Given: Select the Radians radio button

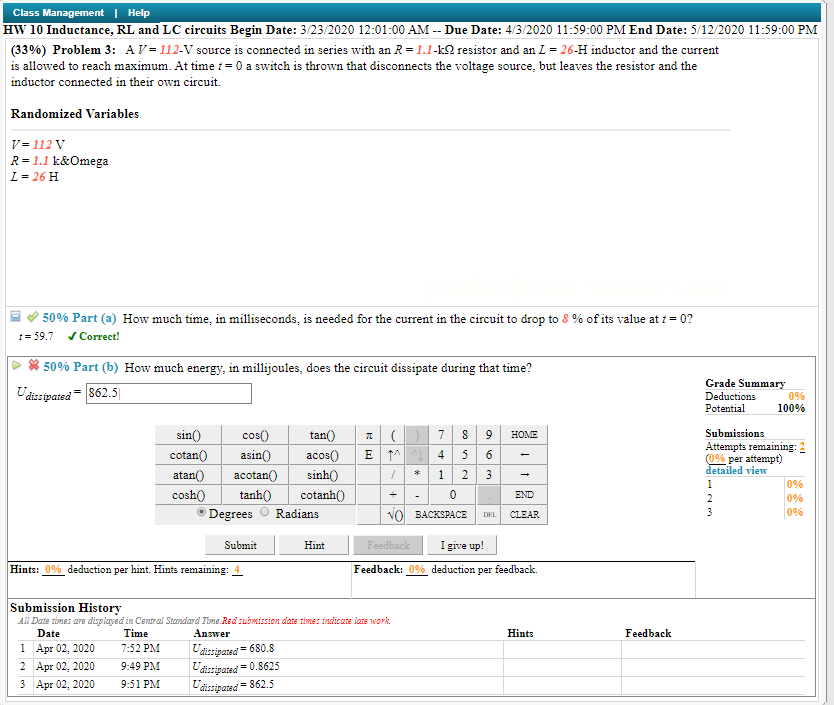Looking at the screenshot, I should pyautogui.click(x=264, y=513).
